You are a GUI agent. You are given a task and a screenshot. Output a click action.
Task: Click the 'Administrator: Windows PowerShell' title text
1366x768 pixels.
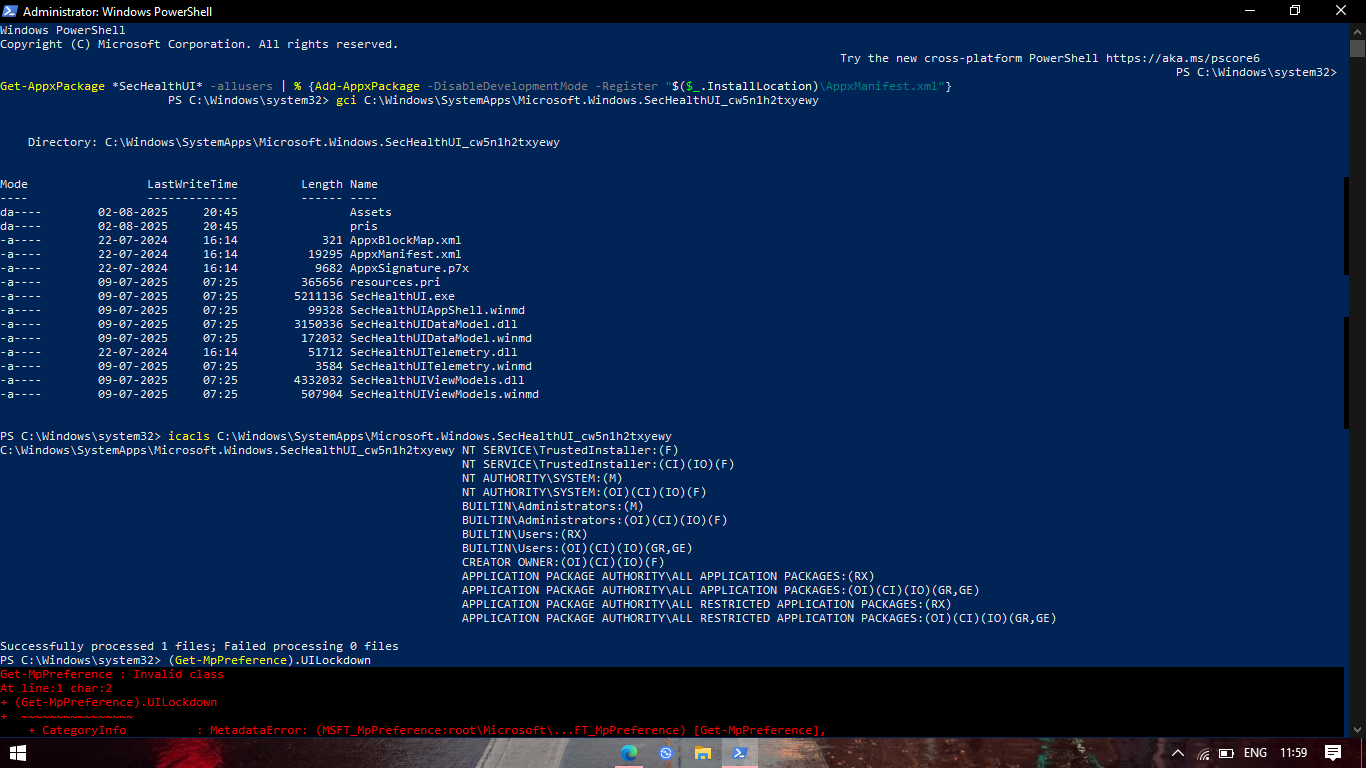(x=118, y=11)
